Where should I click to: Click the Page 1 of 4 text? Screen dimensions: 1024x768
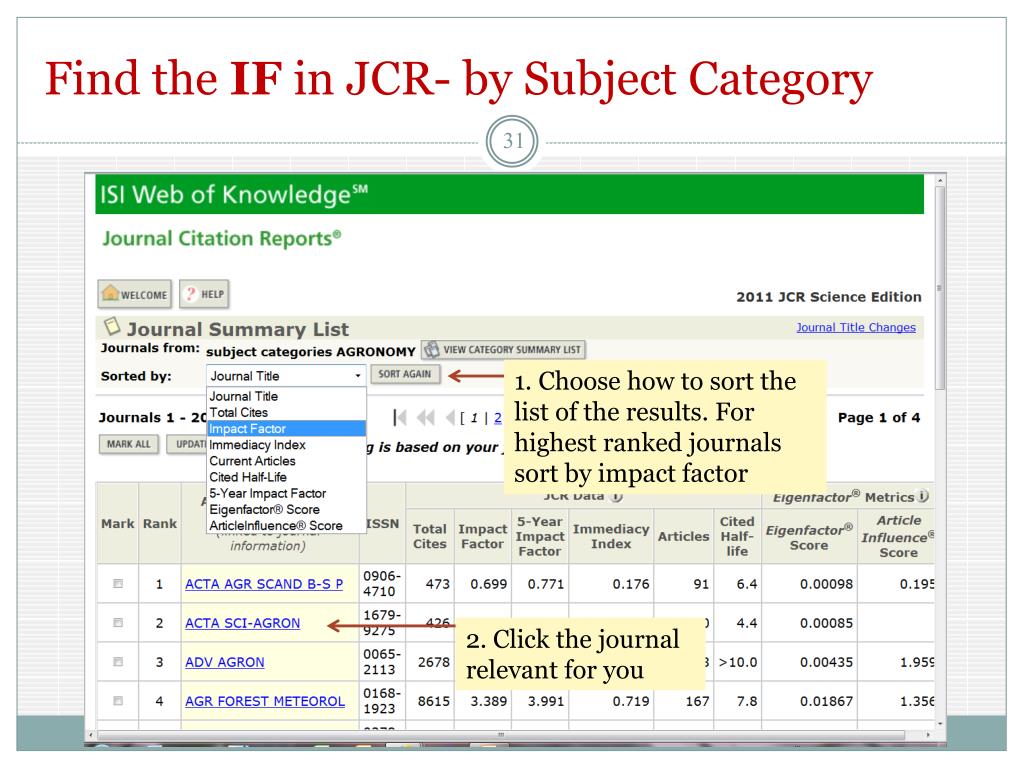point(879,417)
